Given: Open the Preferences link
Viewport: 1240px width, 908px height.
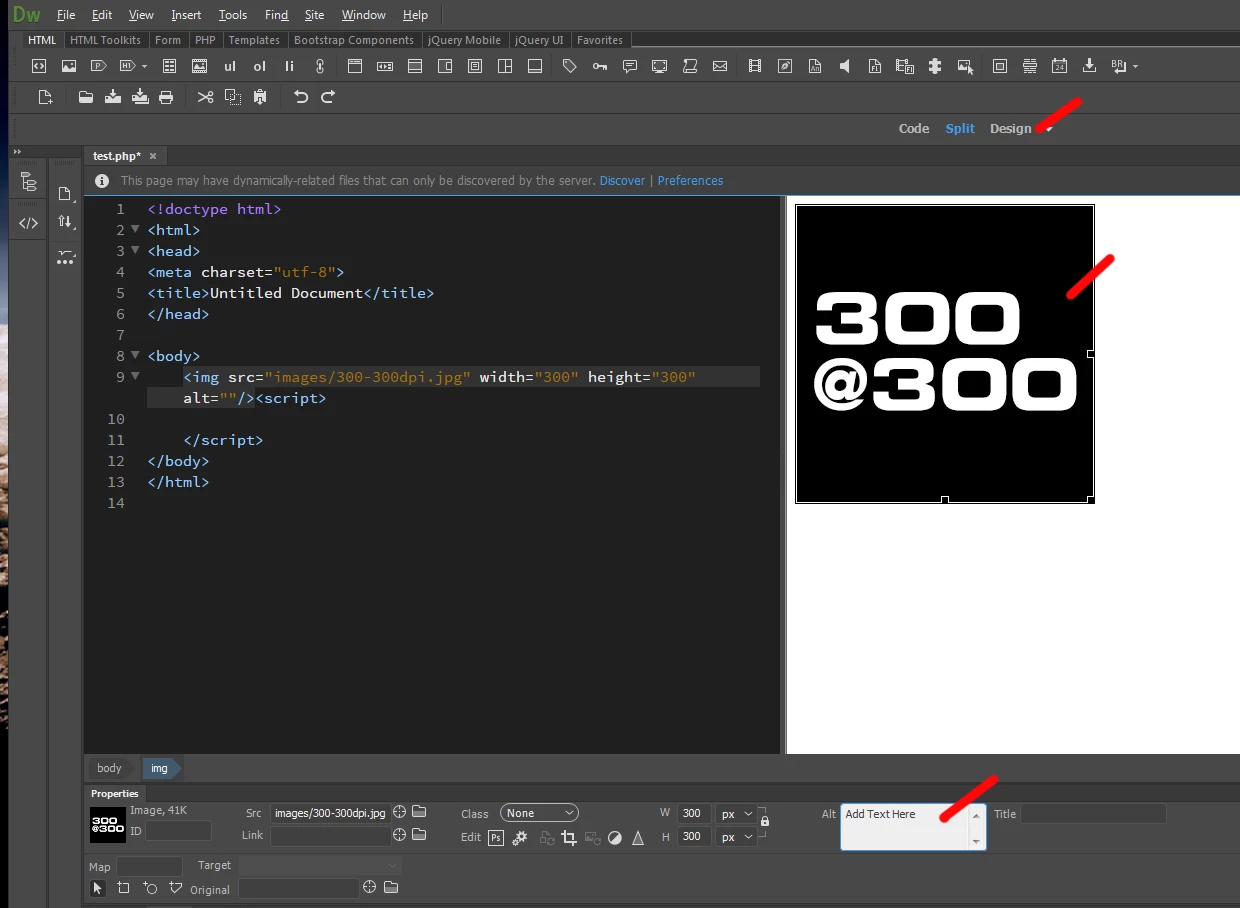Looking at the screenshot, I should tap(690, 181).
